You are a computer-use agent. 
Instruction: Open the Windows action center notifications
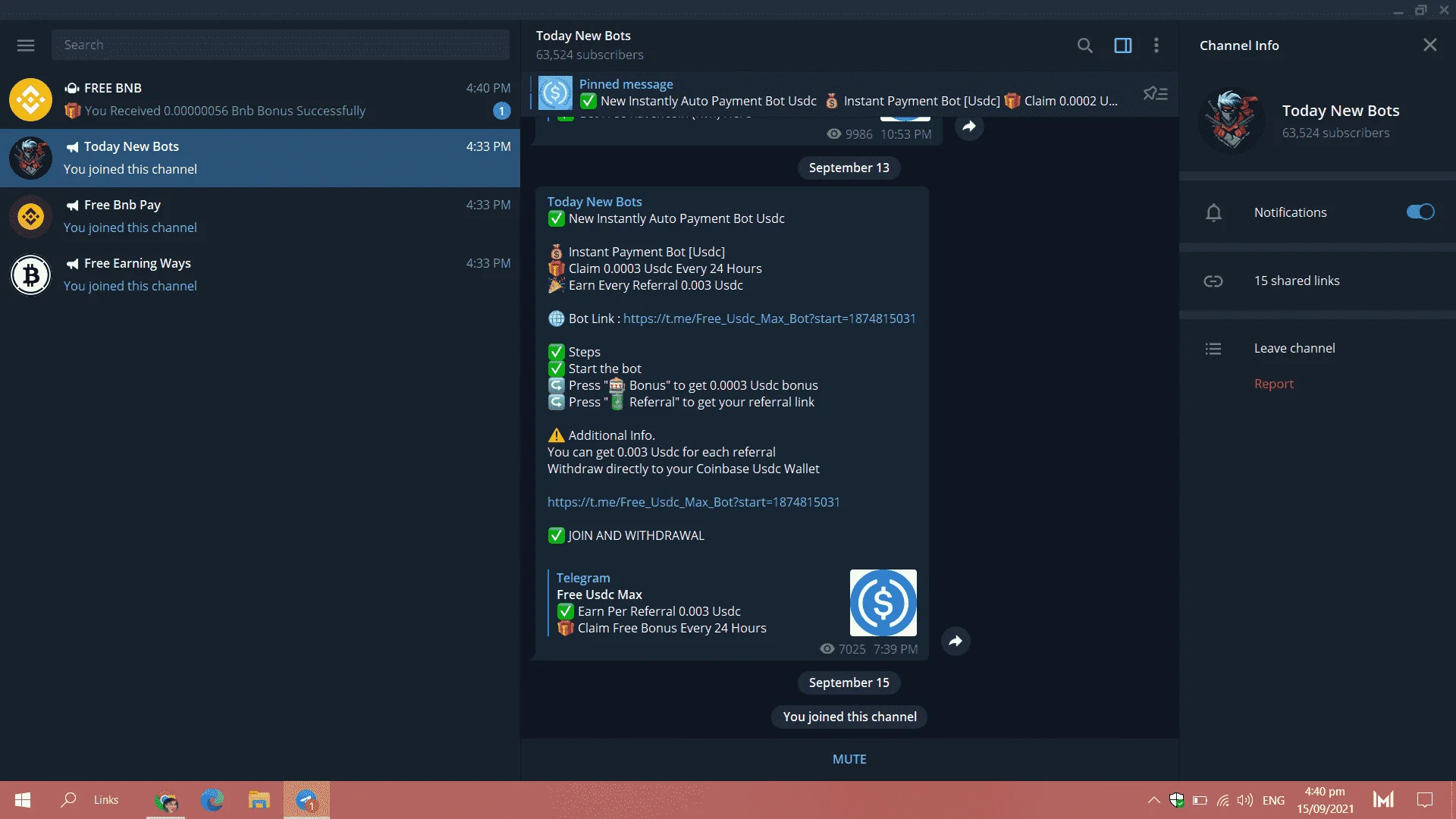(1425, 800)
